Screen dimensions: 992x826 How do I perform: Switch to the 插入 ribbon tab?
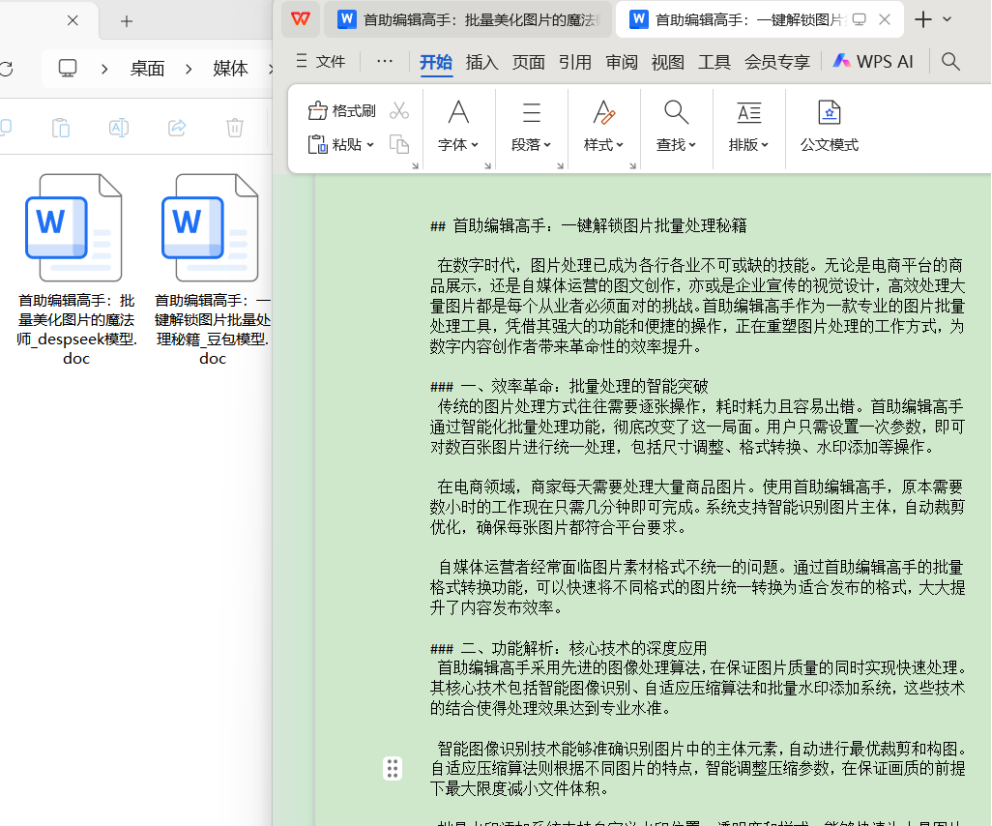click(482, 62)
